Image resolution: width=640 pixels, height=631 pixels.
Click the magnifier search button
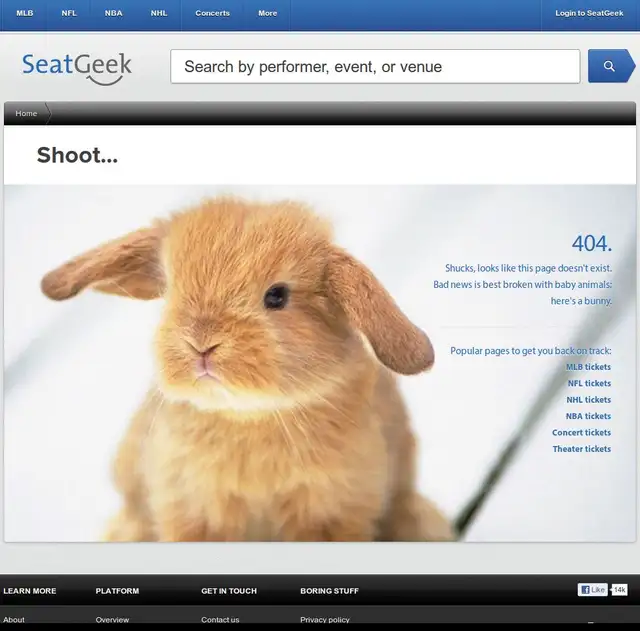611,66
